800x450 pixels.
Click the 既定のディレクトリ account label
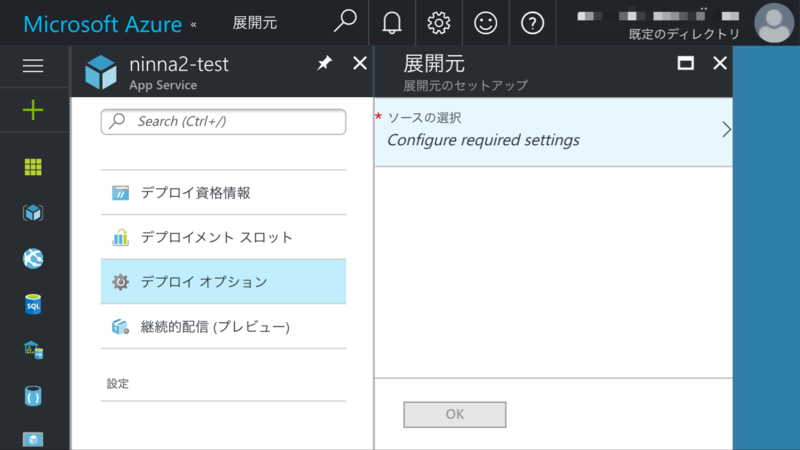pos(684,34)
